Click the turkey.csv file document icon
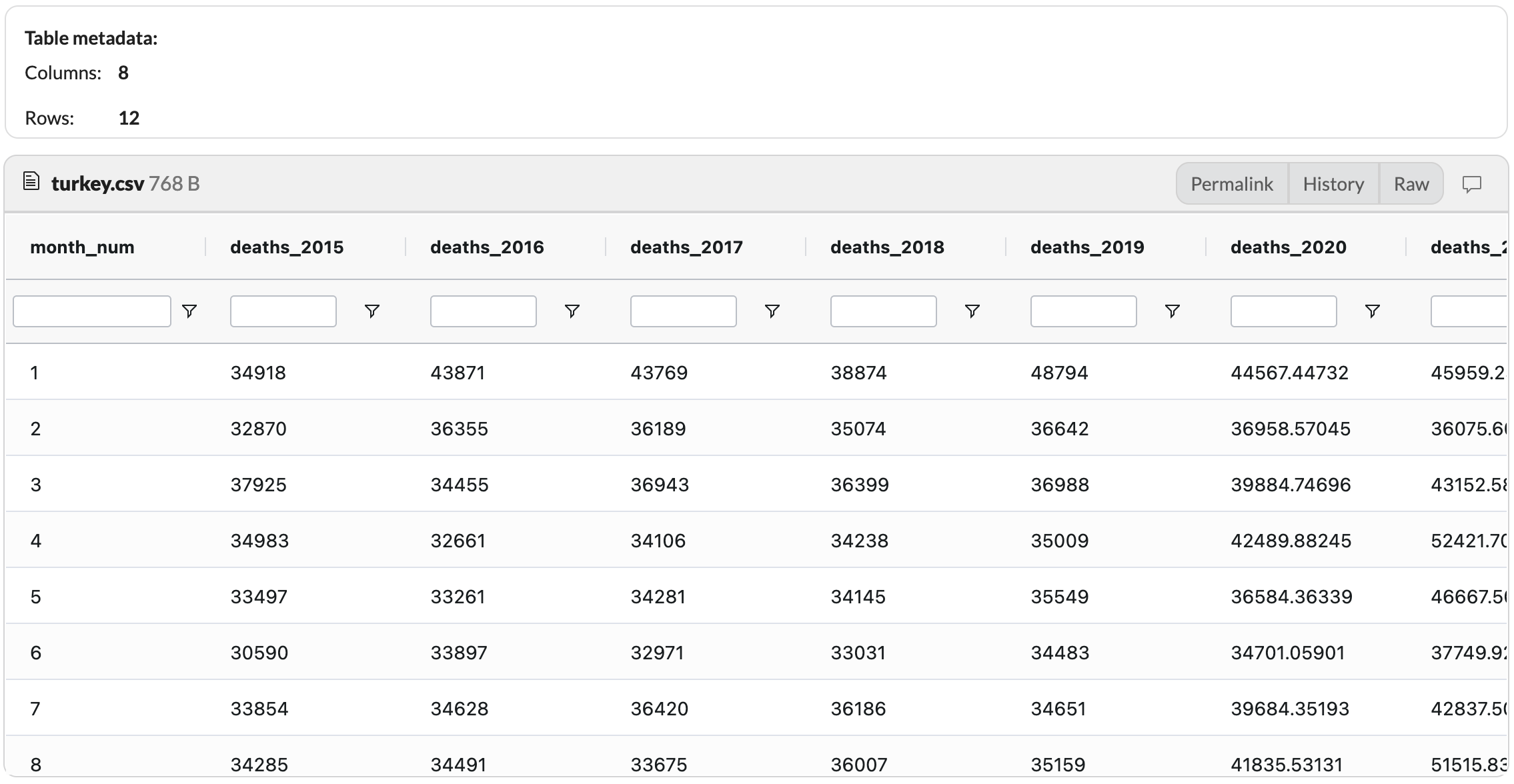Image resolution: width=1514 pixels, height=784 pixels. click(31, 181)
